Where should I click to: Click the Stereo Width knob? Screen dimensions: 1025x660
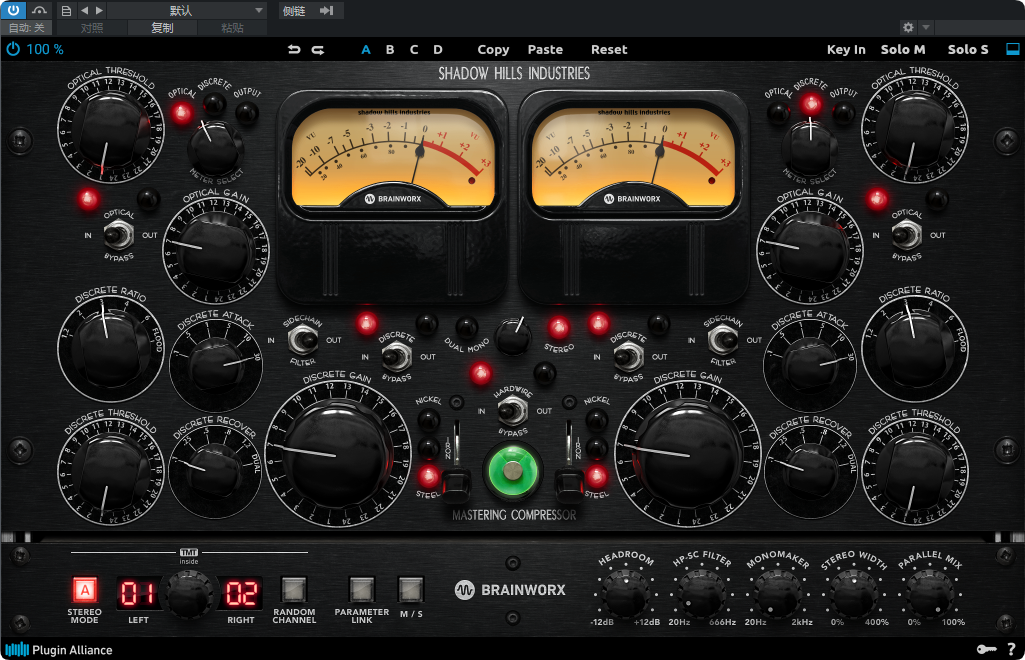853,593
